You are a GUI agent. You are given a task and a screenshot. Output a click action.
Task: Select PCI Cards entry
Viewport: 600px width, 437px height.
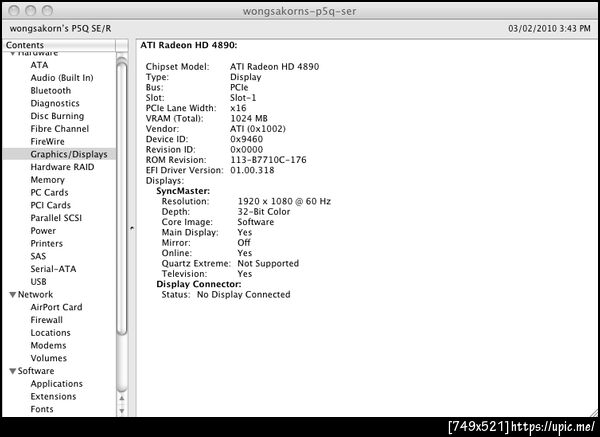tap(50, 205)
